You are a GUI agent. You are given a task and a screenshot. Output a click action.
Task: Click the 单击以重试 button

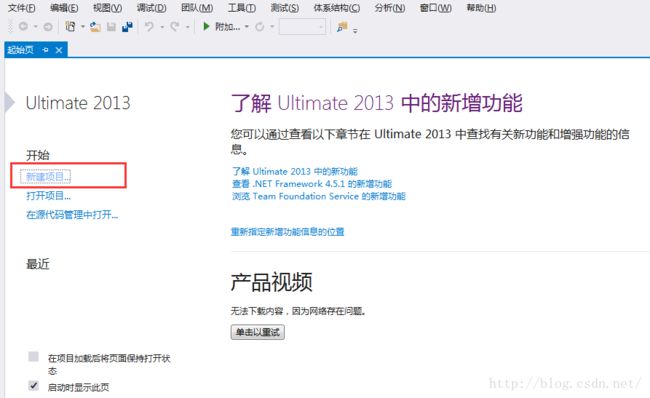coord(257,332)
